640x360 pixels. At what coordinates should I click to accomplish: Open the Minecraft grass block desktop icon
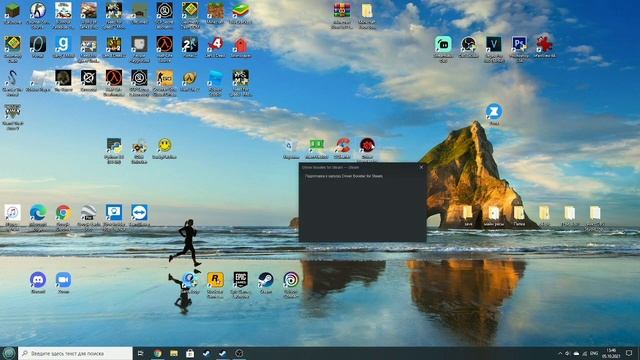[13, 11]
